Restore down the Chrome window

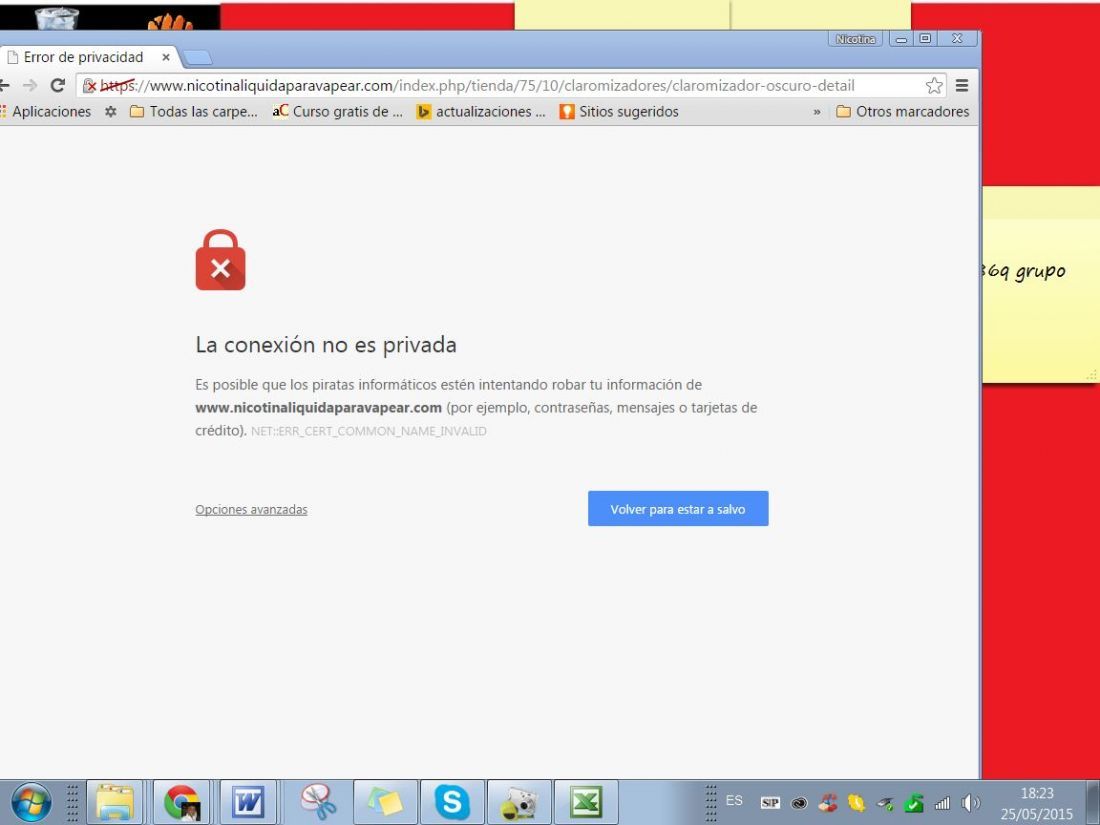point(925,39)
